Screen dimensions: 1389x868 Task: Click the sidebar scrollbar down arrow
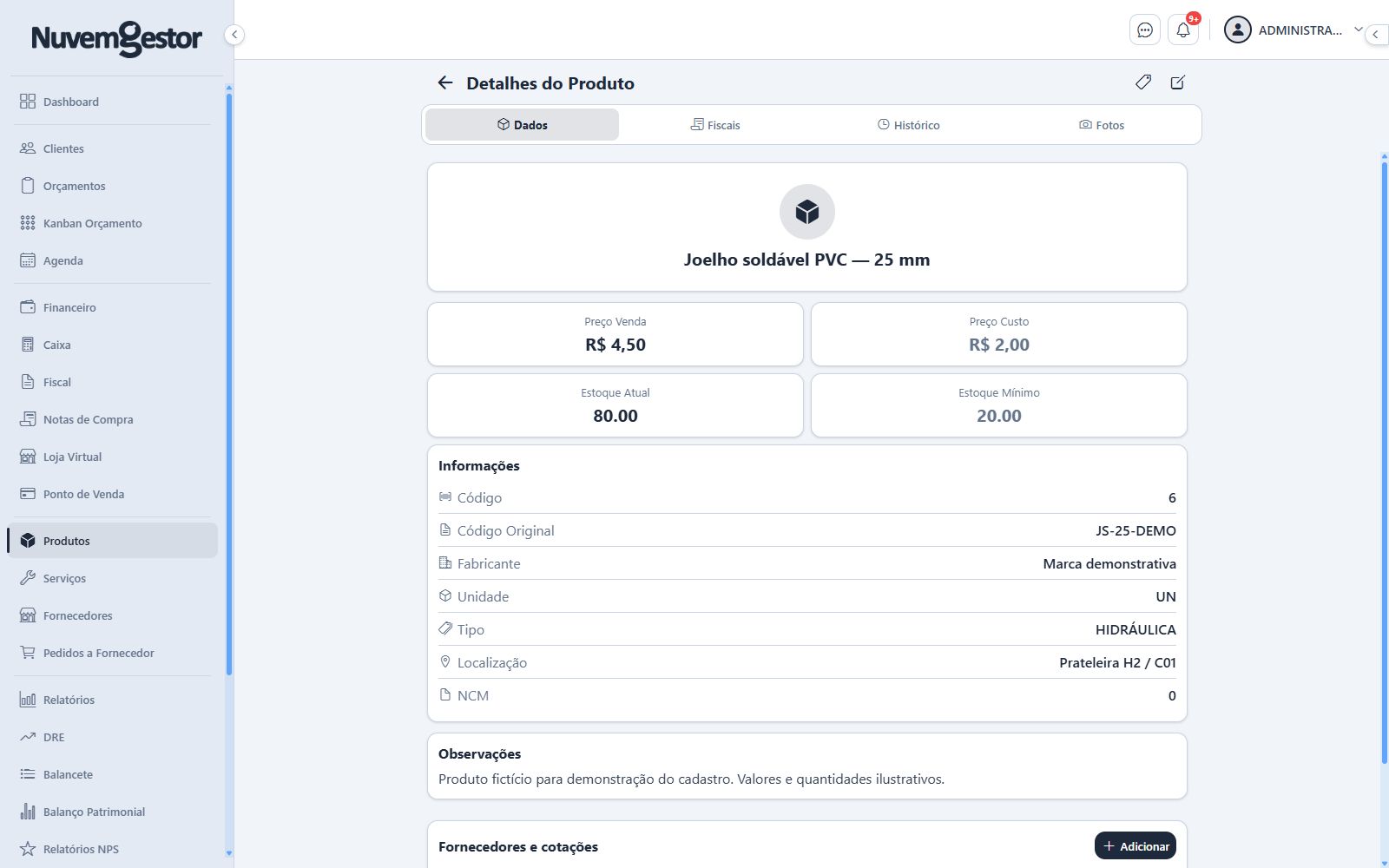point(229,853)
